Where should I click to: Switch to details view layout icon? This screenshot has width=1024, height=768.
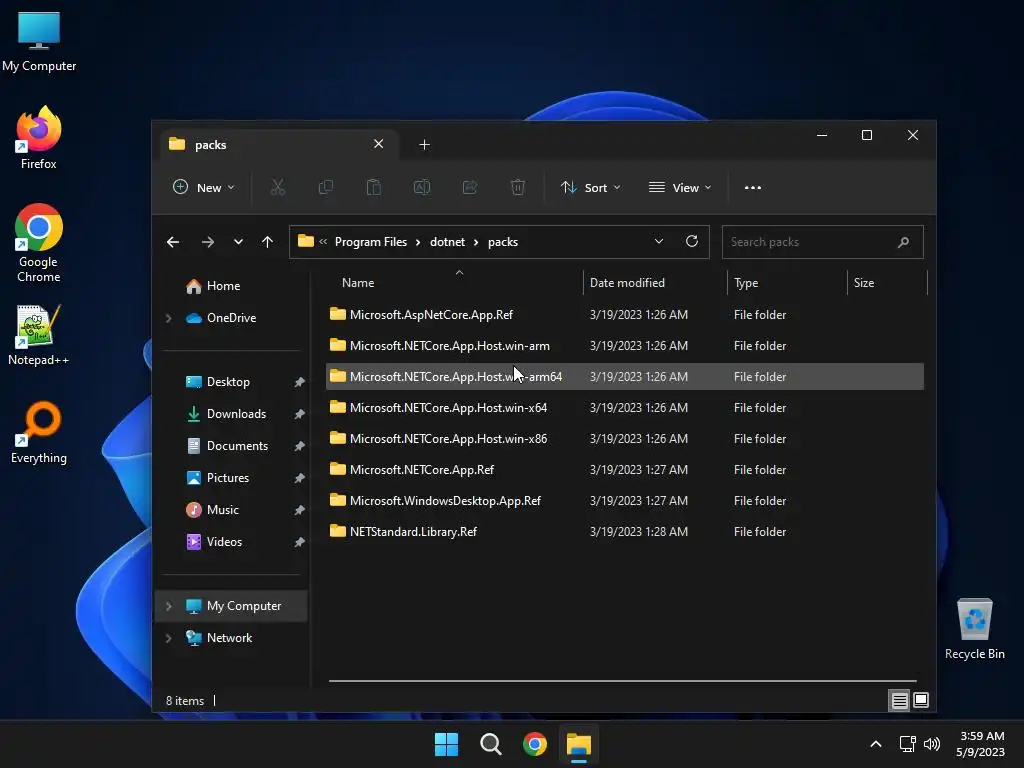899,700
